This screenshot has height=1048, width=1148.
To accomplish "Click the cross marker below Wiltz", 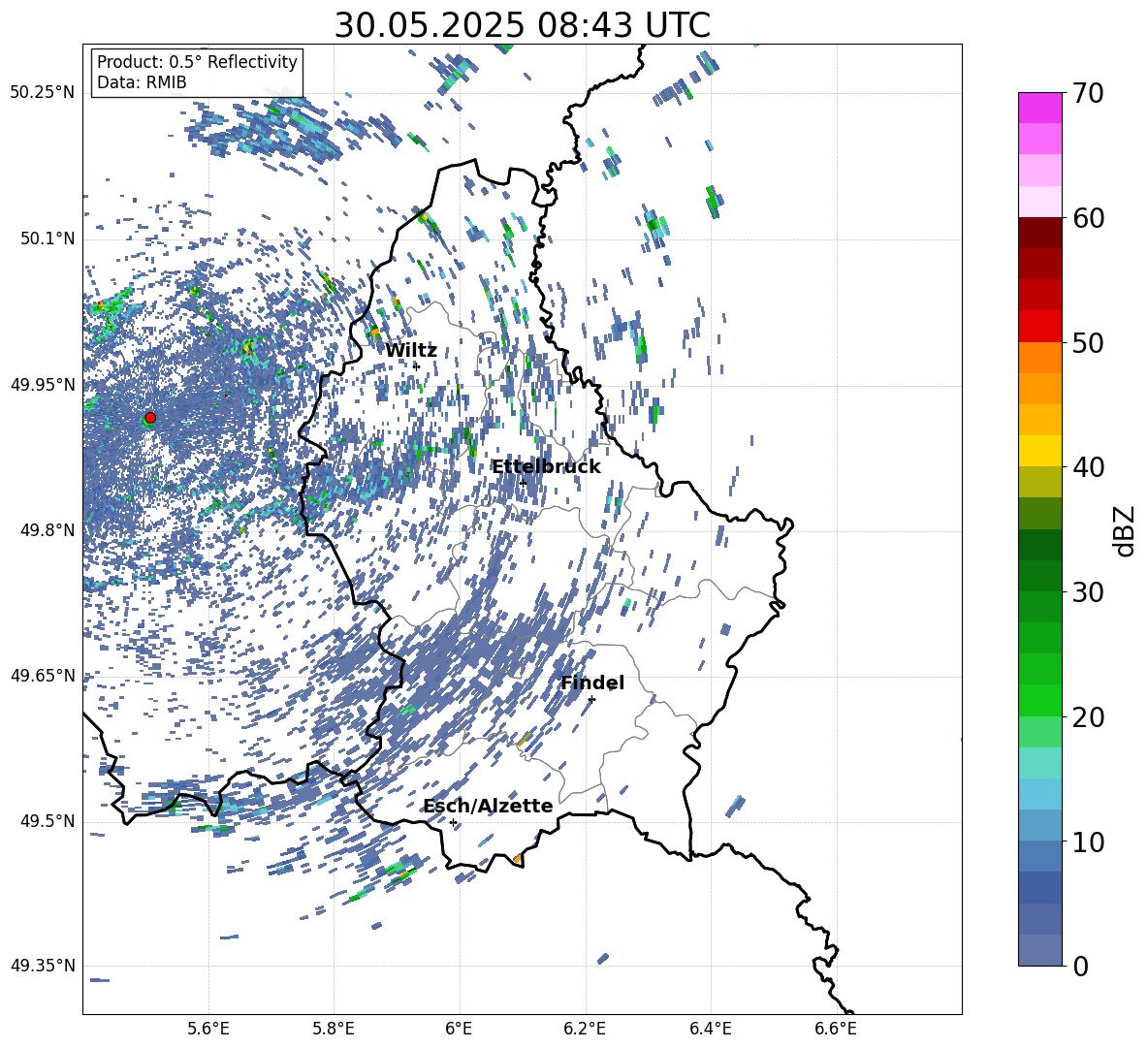I will pyautogui.click(x=417, y=366).
